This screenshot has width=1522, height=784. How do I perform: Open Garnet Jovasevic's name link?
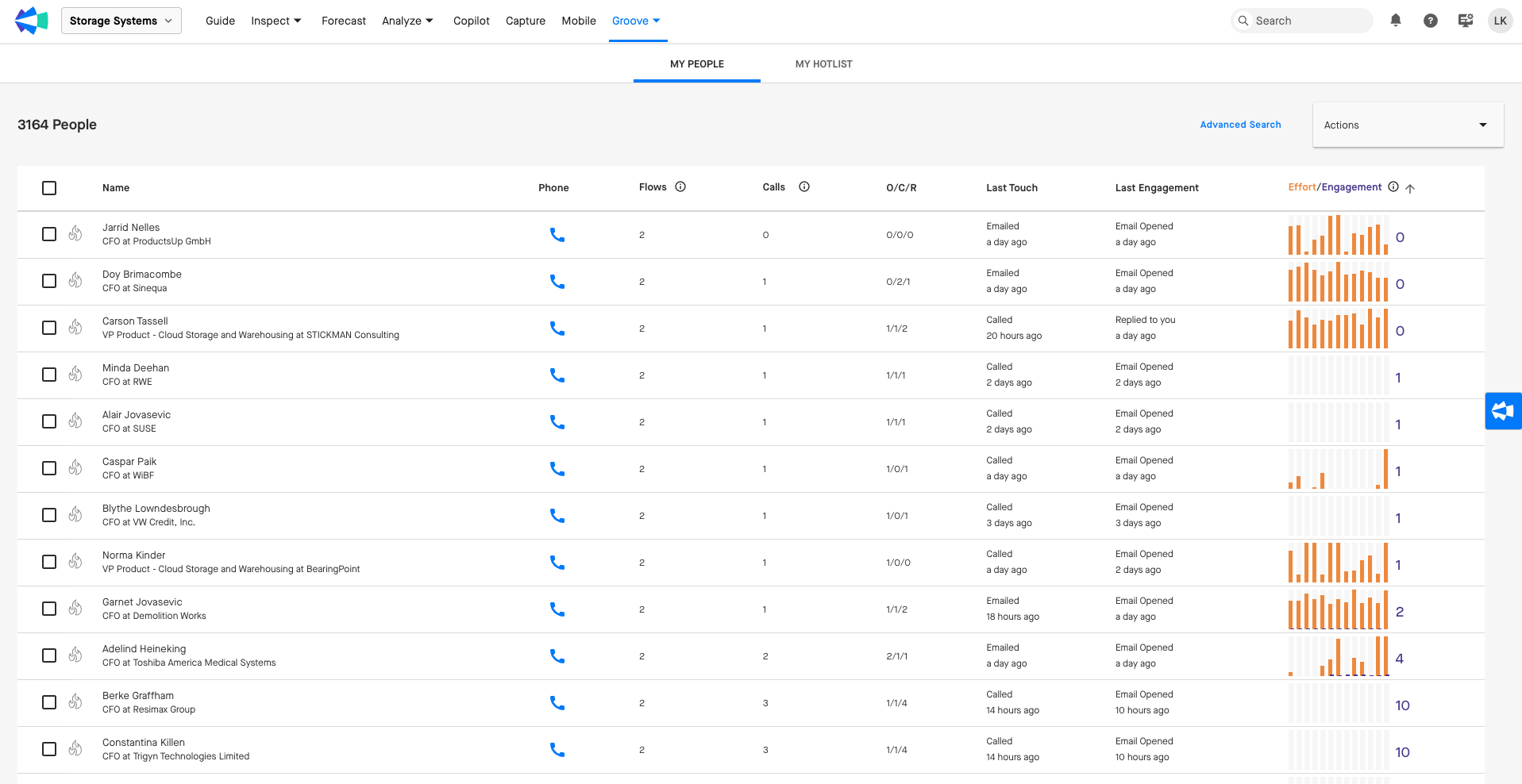[142, 602]
